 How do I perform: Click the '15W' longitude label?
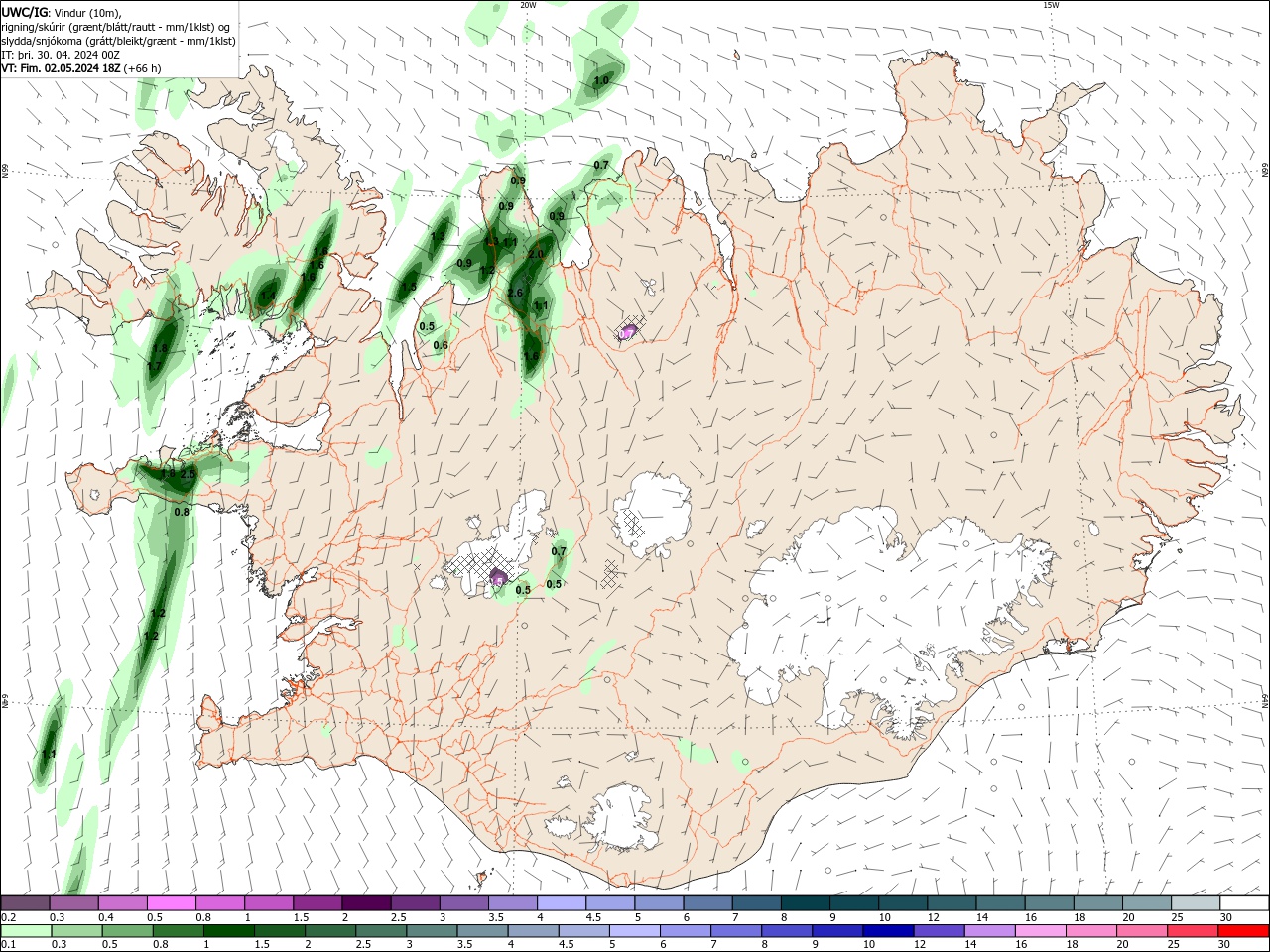click(x=1050, y=5)
